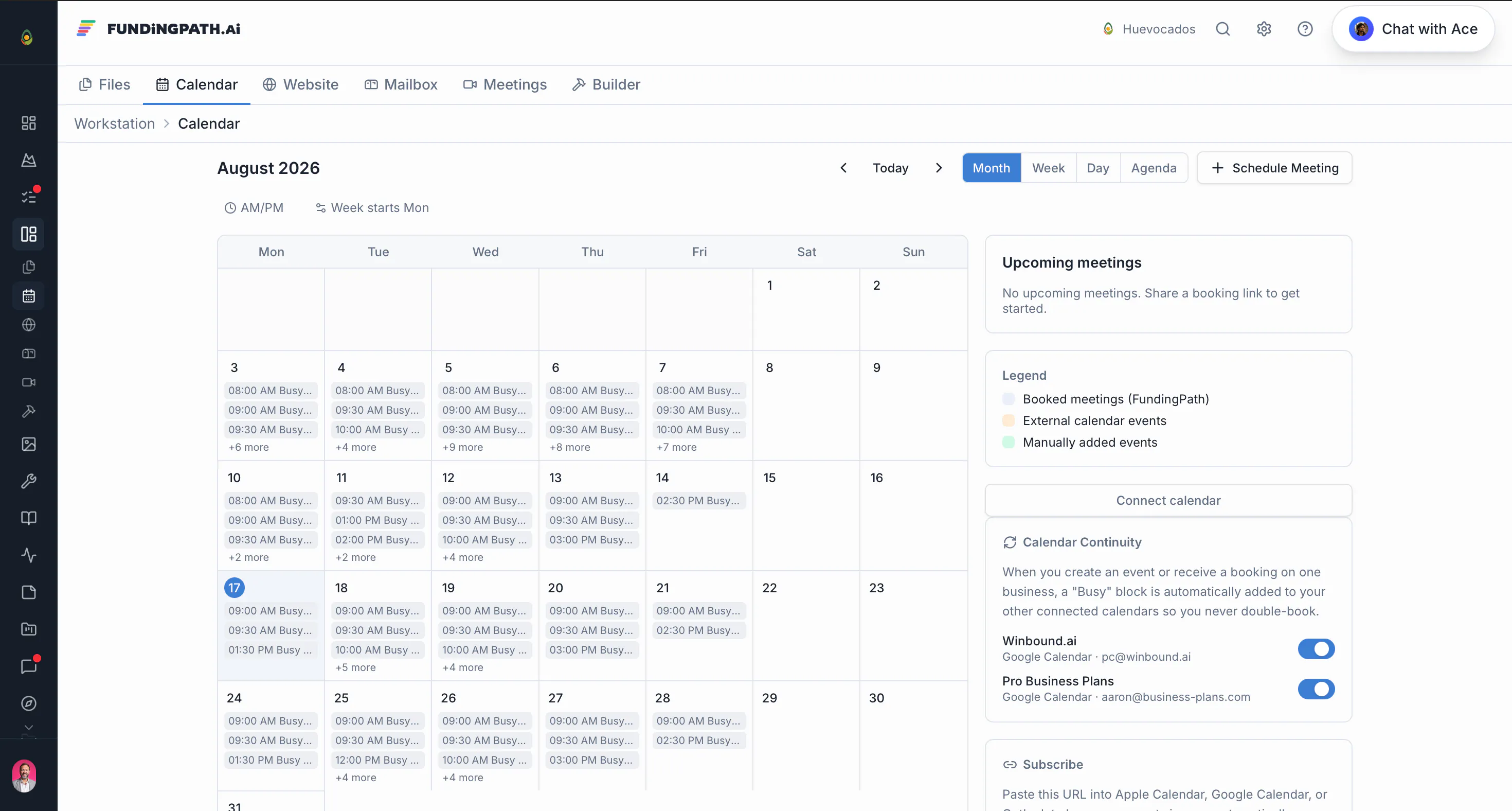Open the Mailbox icon in the sidebar
This screenshot has width=1512, height=811.
(x=28, y=354)
